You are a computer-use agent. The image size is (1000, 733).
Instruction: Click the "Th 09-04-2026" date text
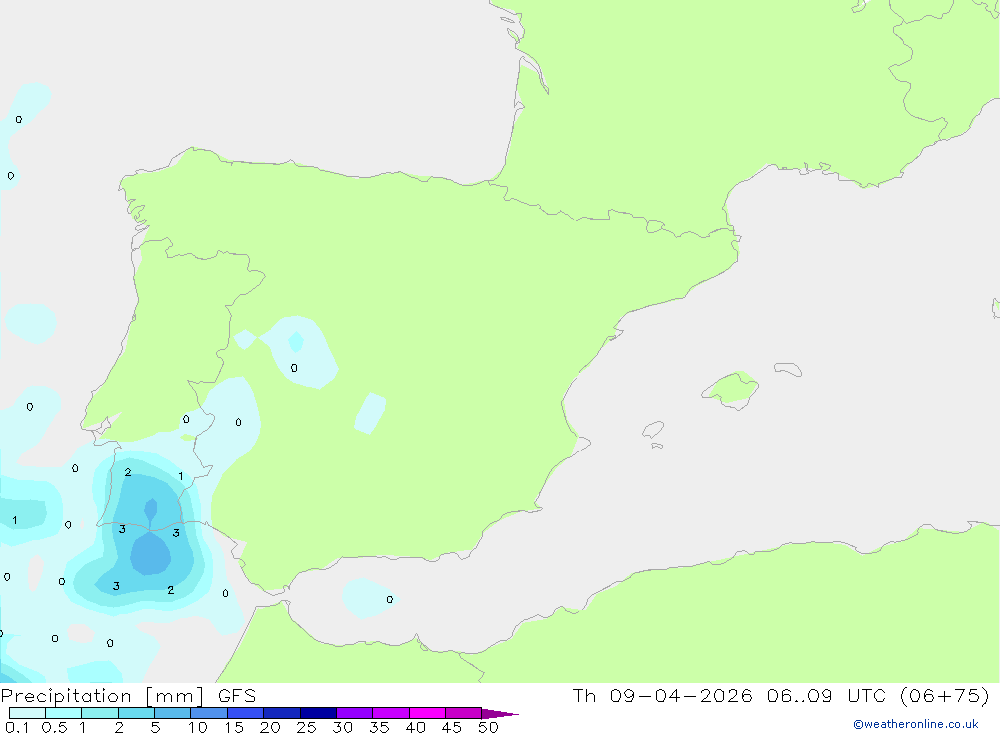[663, 695]
